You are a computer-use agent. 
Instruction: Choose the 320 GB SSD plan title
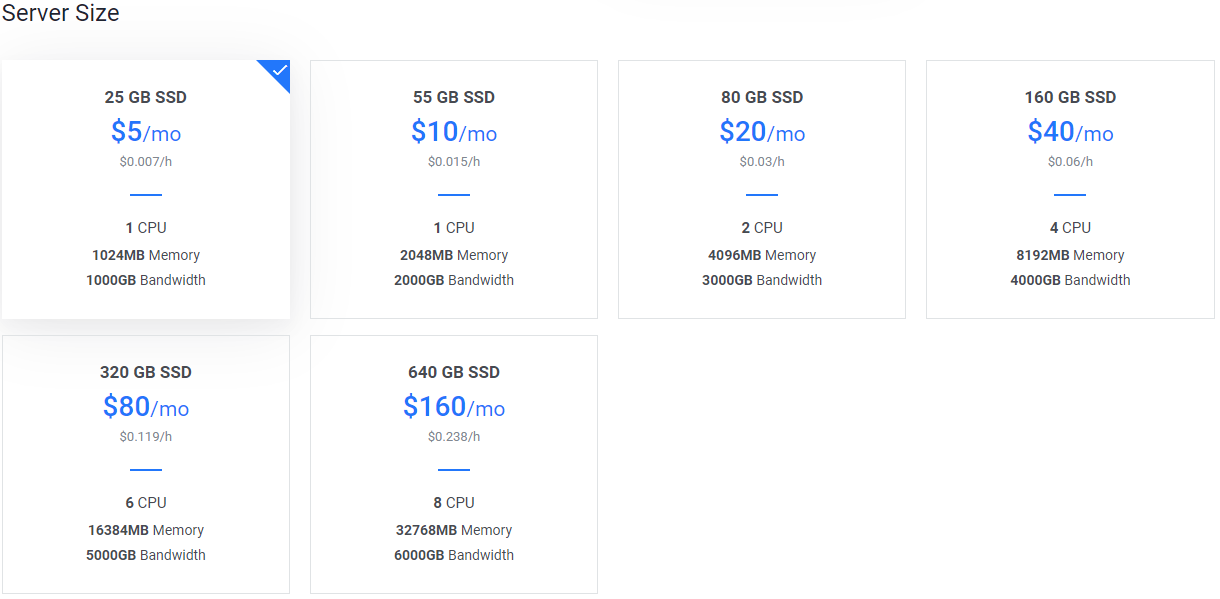click(146, 372)
